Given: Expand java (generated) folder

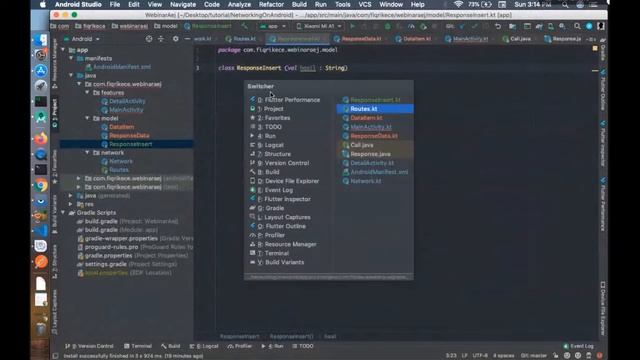Looking at the screenshot, I should tap(71, 196).
